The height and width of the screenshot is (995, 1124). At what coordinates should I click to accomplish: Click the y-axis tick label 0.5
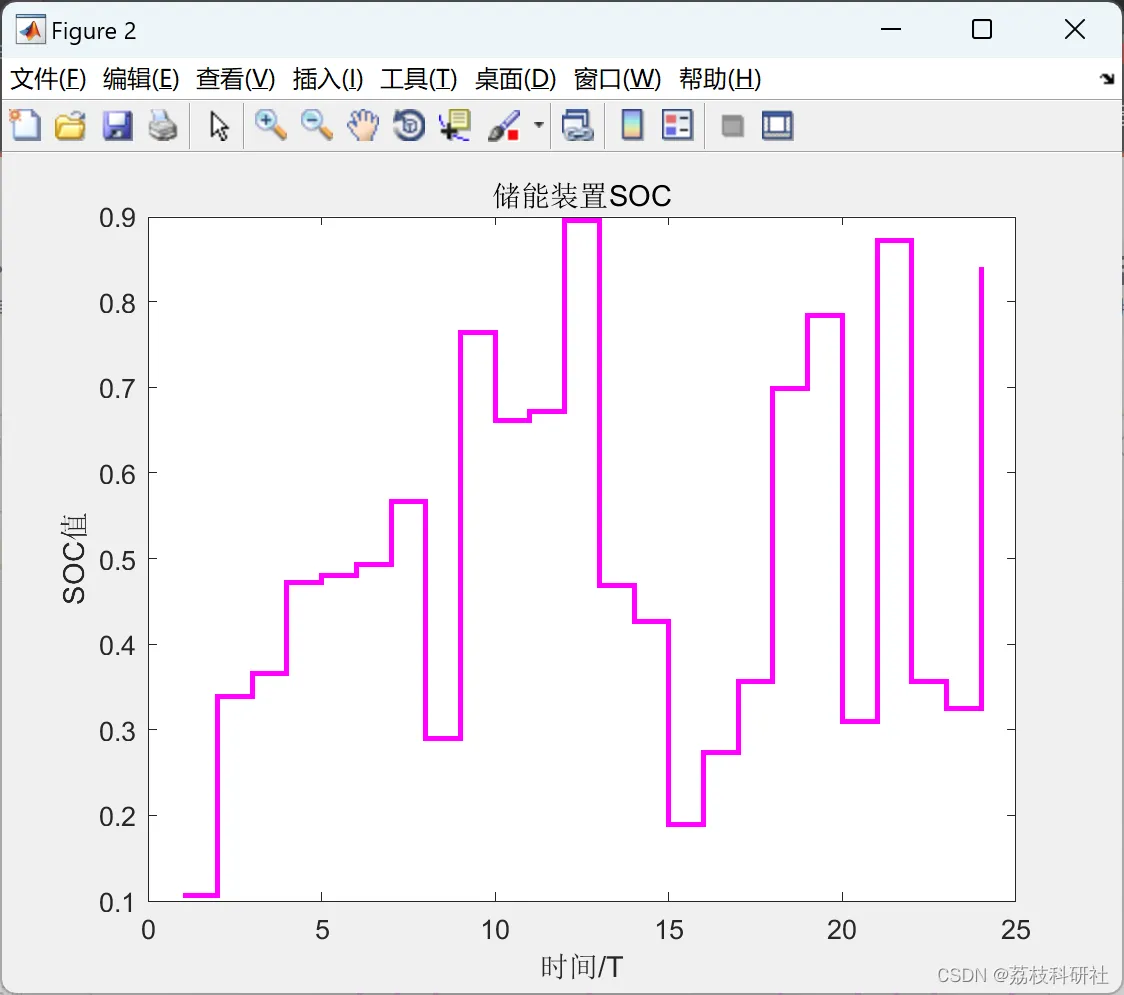tap(118, 561)
